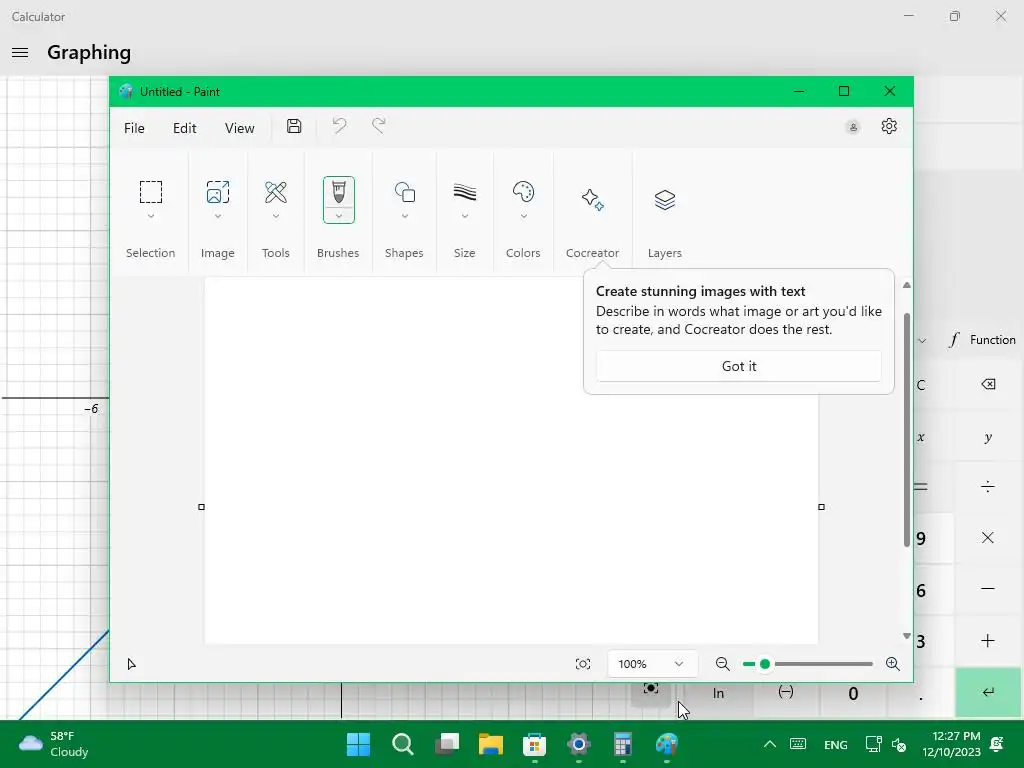Click the Calculator ln key
Viewport: 1024px width, 768px height.
pyautogui.click(x=718, y=694)
